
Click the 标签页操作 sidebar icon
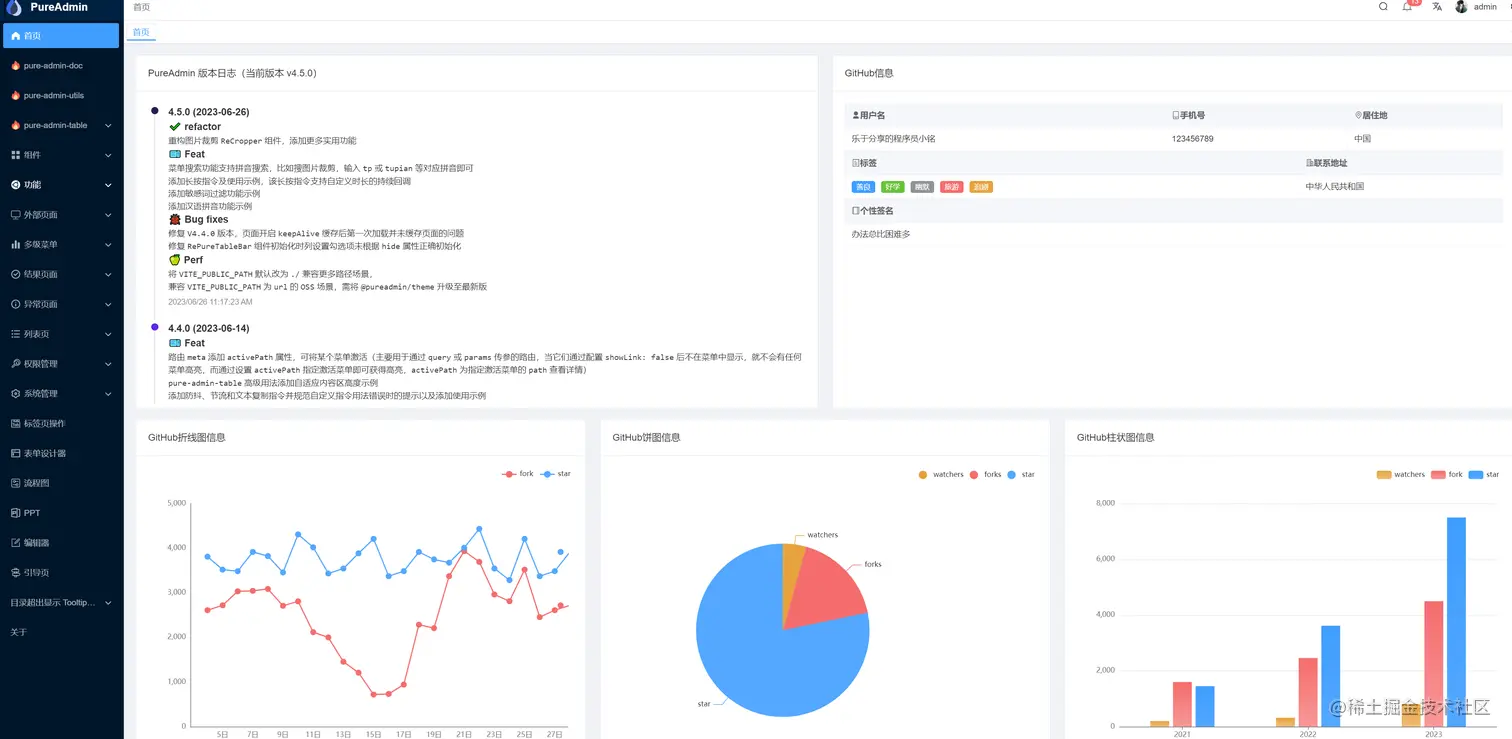tap(15, 423)
